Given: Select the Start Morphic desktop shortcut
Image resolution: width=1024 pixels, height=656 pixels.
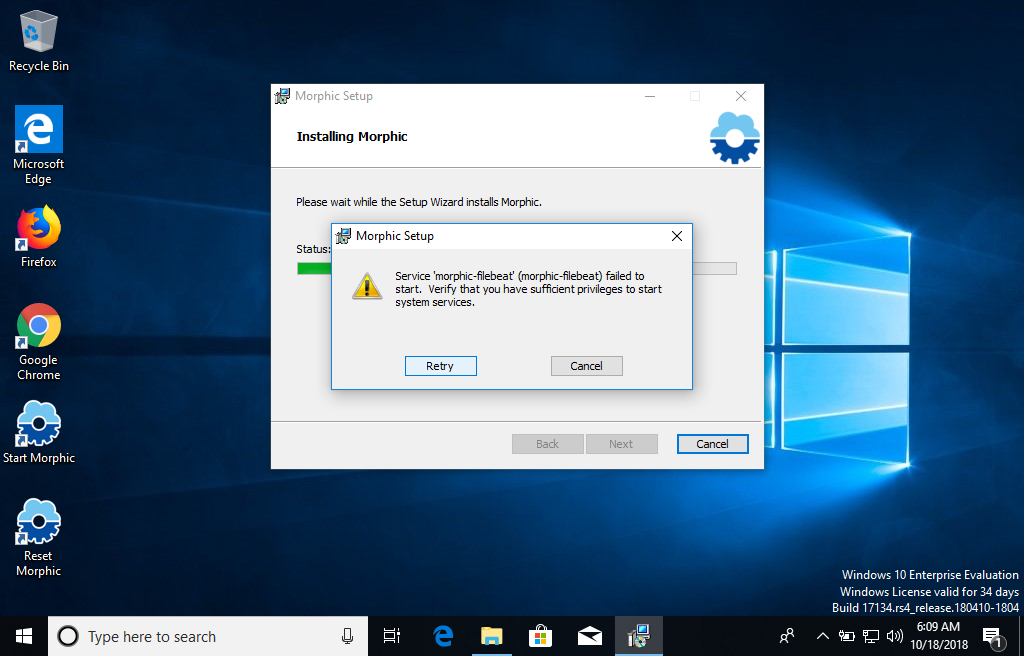Looking at the screenshot, I should (x=39, y=433).
